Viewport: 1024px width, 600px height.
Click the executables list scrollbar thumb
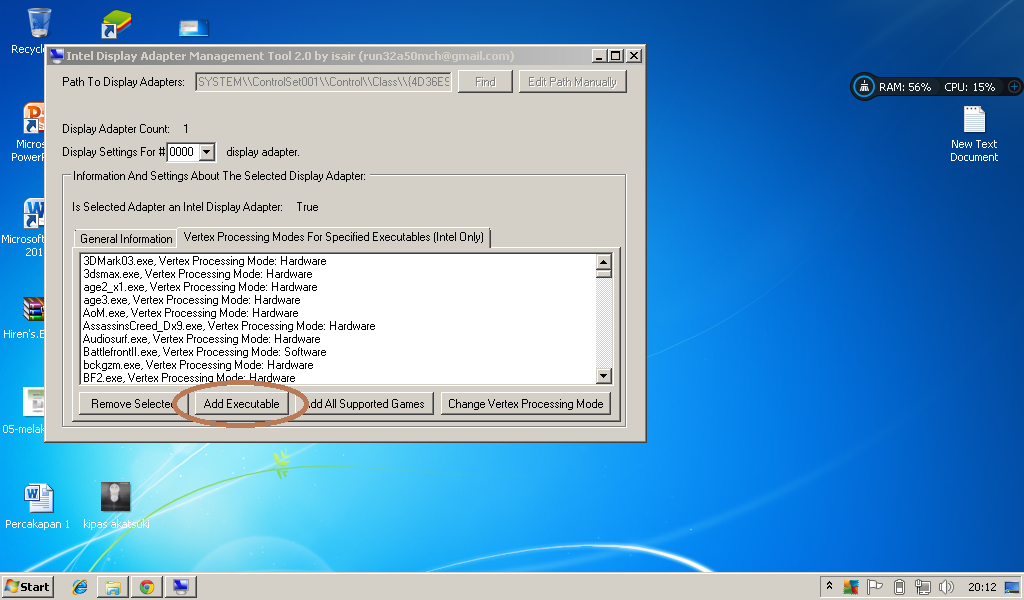(603, 274)
